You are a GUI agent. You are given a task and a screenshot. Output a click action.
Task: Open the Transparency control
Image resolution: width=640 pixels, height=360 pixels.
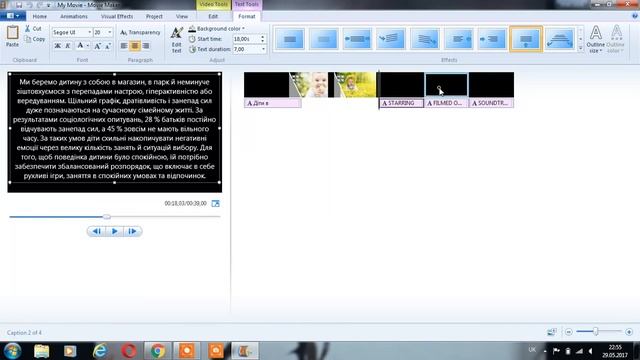(140, 32)
